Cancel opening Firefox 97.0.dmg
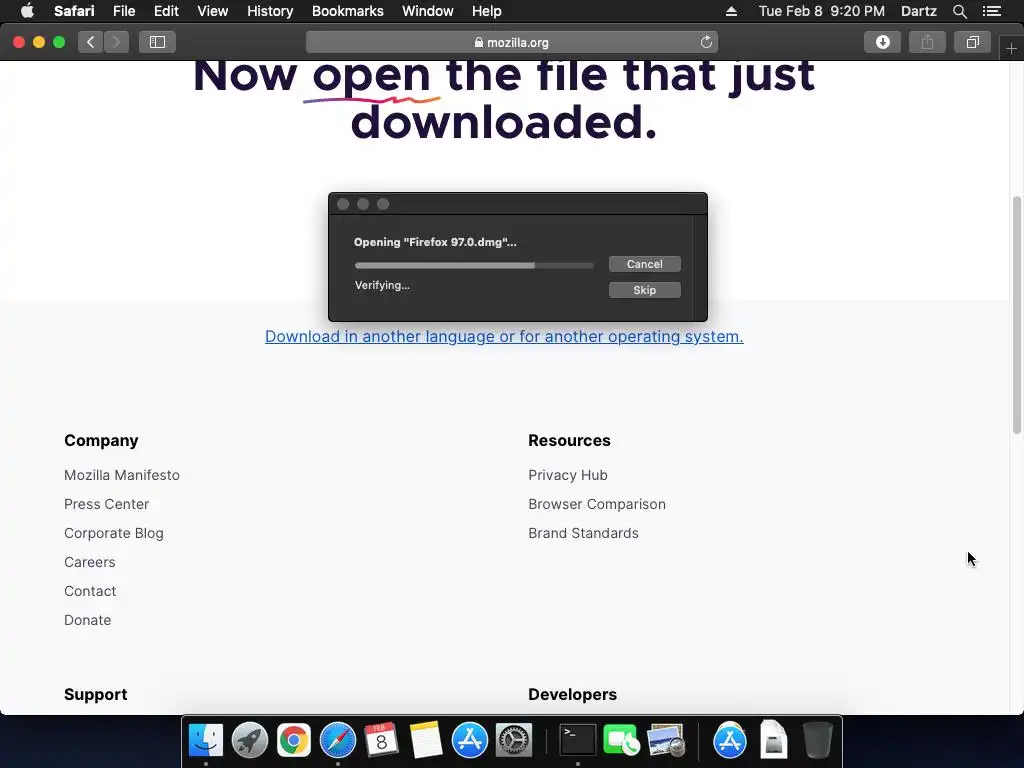 (645, 264)
